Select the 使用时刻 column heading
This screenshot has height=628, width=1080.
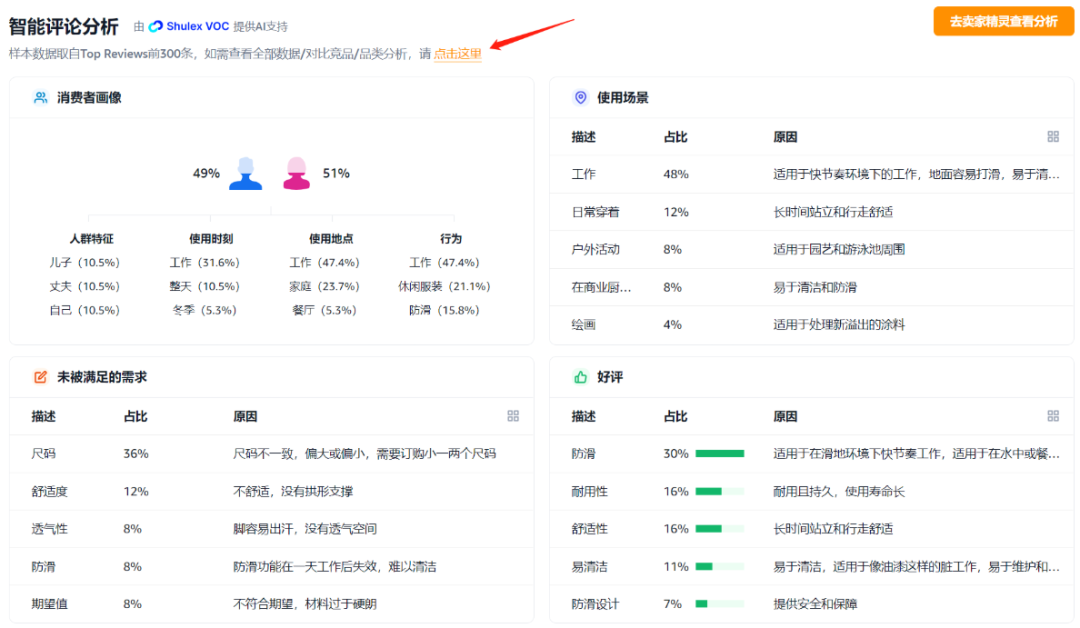211,238
